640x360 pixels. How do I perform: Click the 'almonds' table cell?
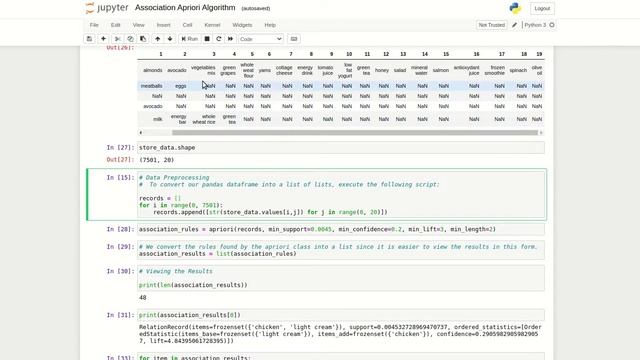[x=153, y=70]
